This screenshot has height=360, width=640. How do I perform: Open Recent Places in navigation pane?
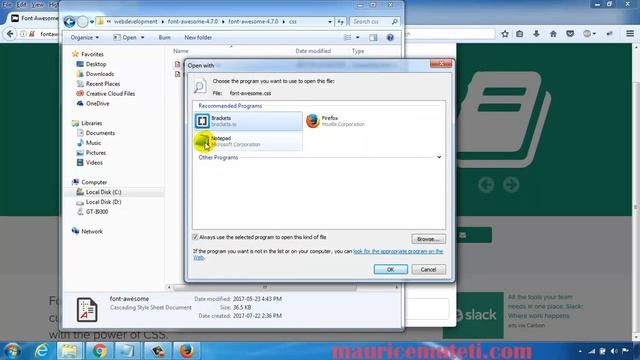click(x=103, y=84)
